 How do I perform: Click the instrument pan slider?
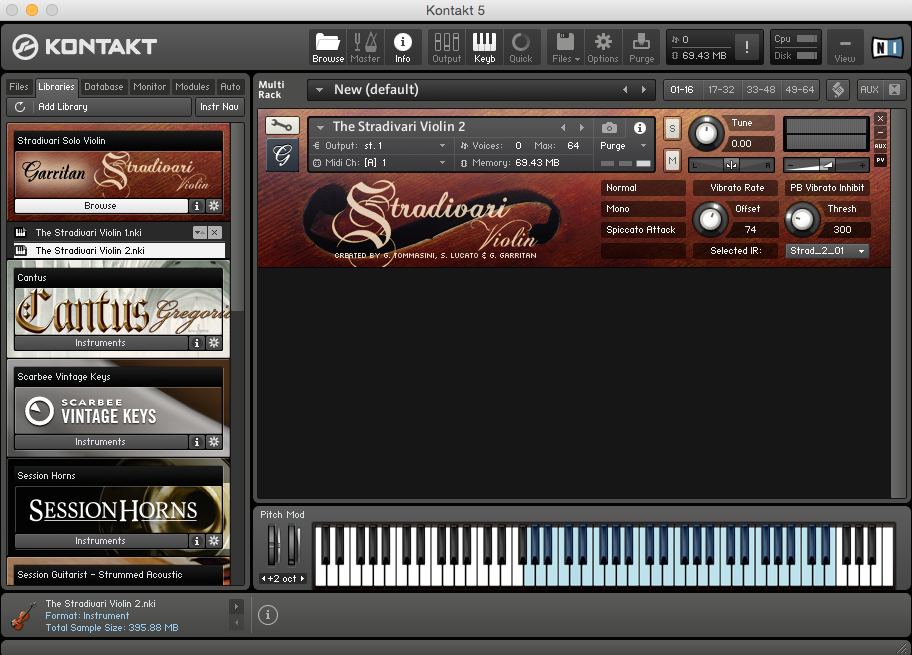pos(731,165)
